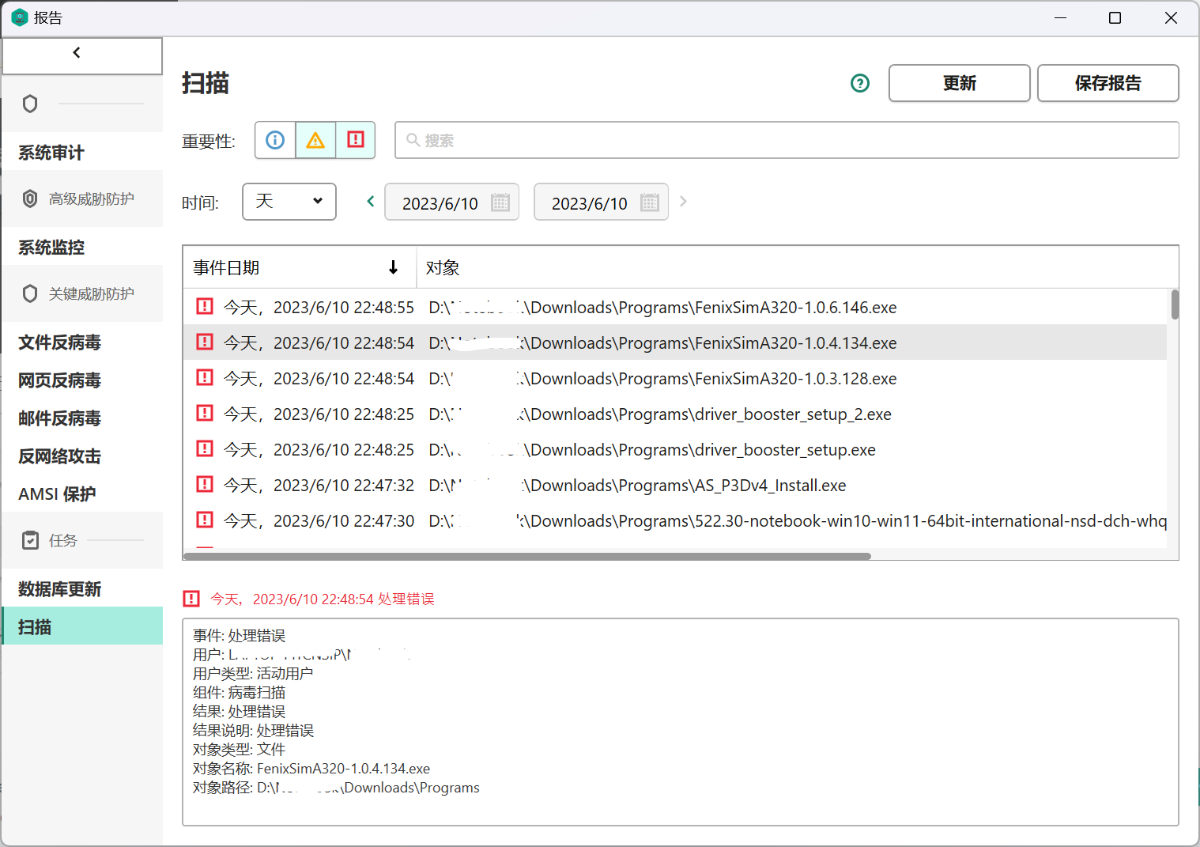The image size is (1200, 847).
Task: Click the 更新 button
Action: 959,83
